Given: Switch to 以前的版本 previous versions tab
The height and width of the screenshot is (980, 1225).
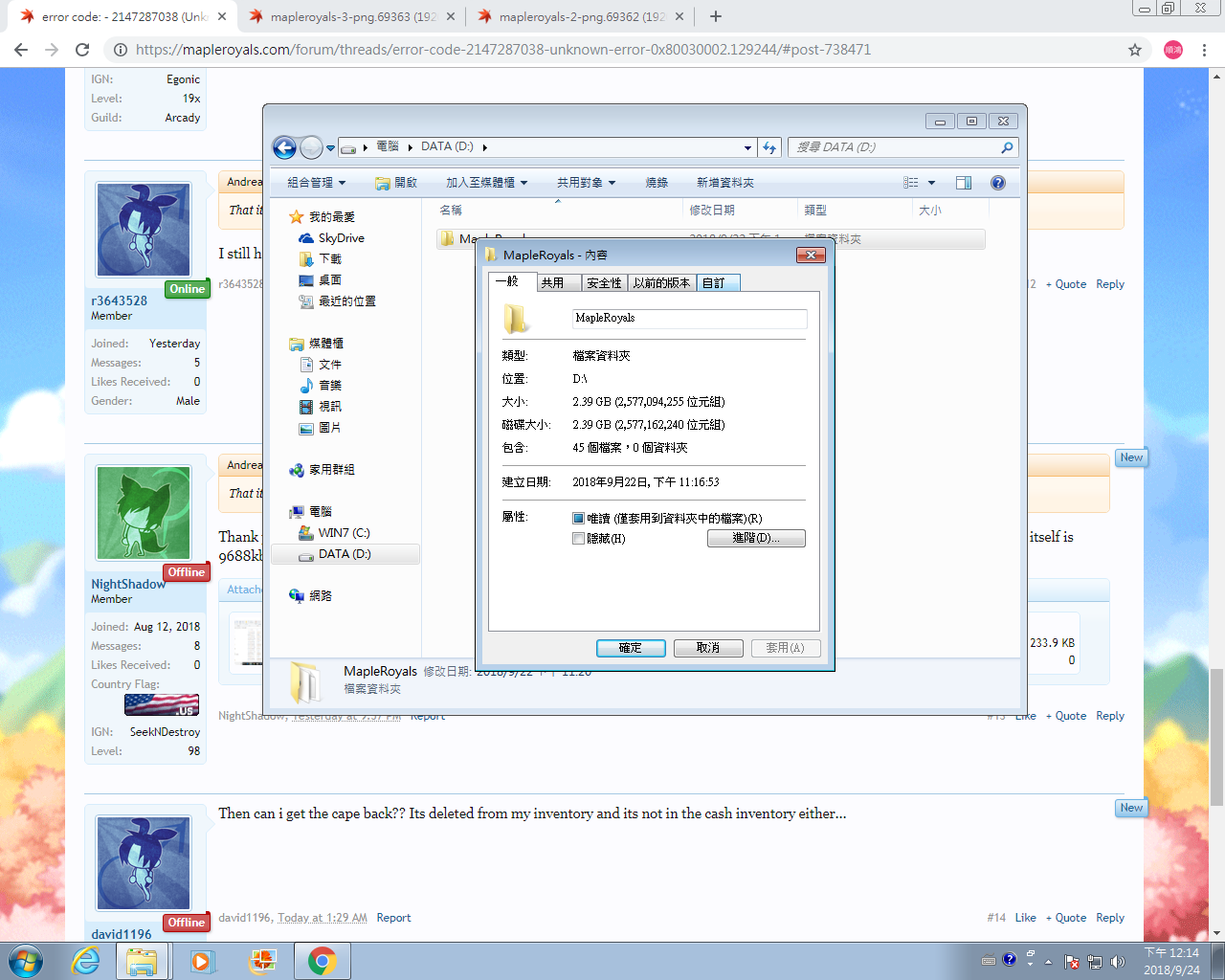Looking at the screenshot, I should (661, 283).
